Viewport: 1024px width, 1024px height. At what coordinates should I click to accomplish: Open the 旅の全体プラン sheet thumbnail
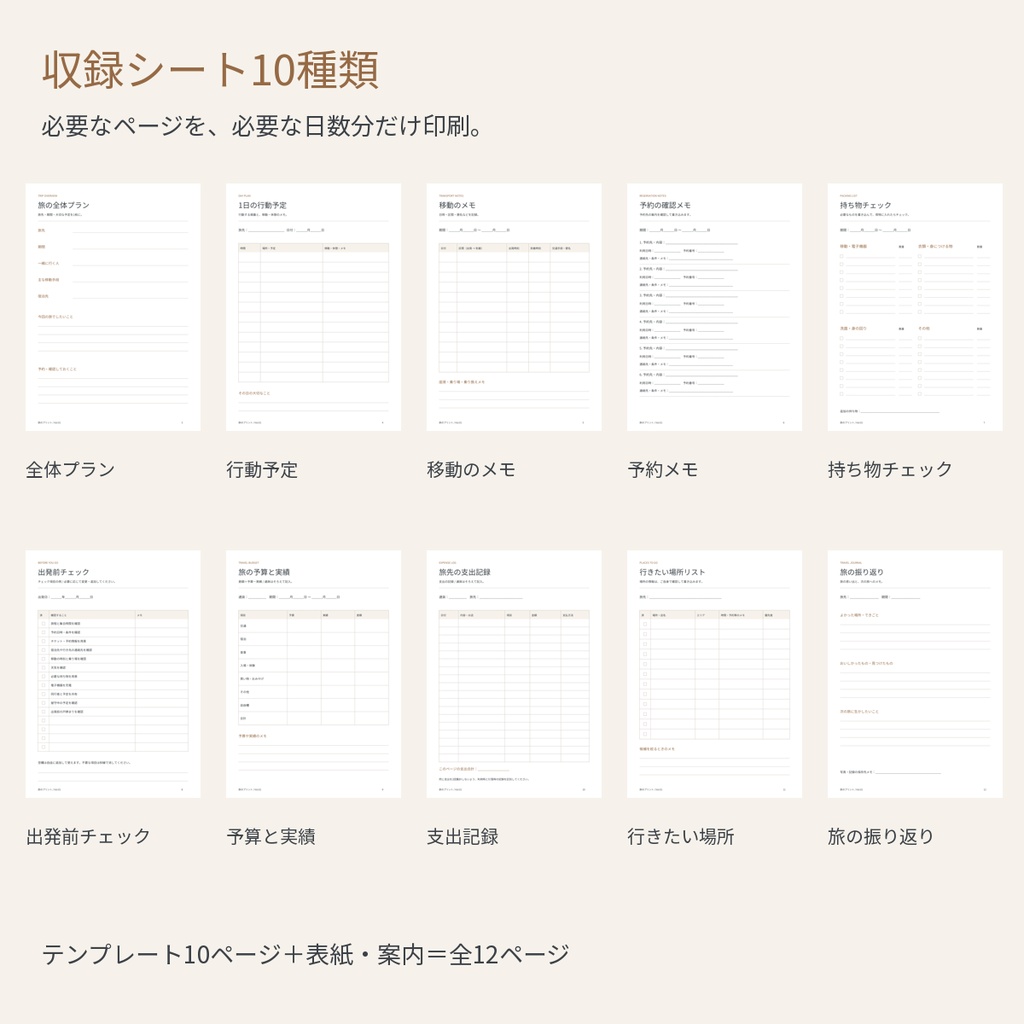pos(113,307)
